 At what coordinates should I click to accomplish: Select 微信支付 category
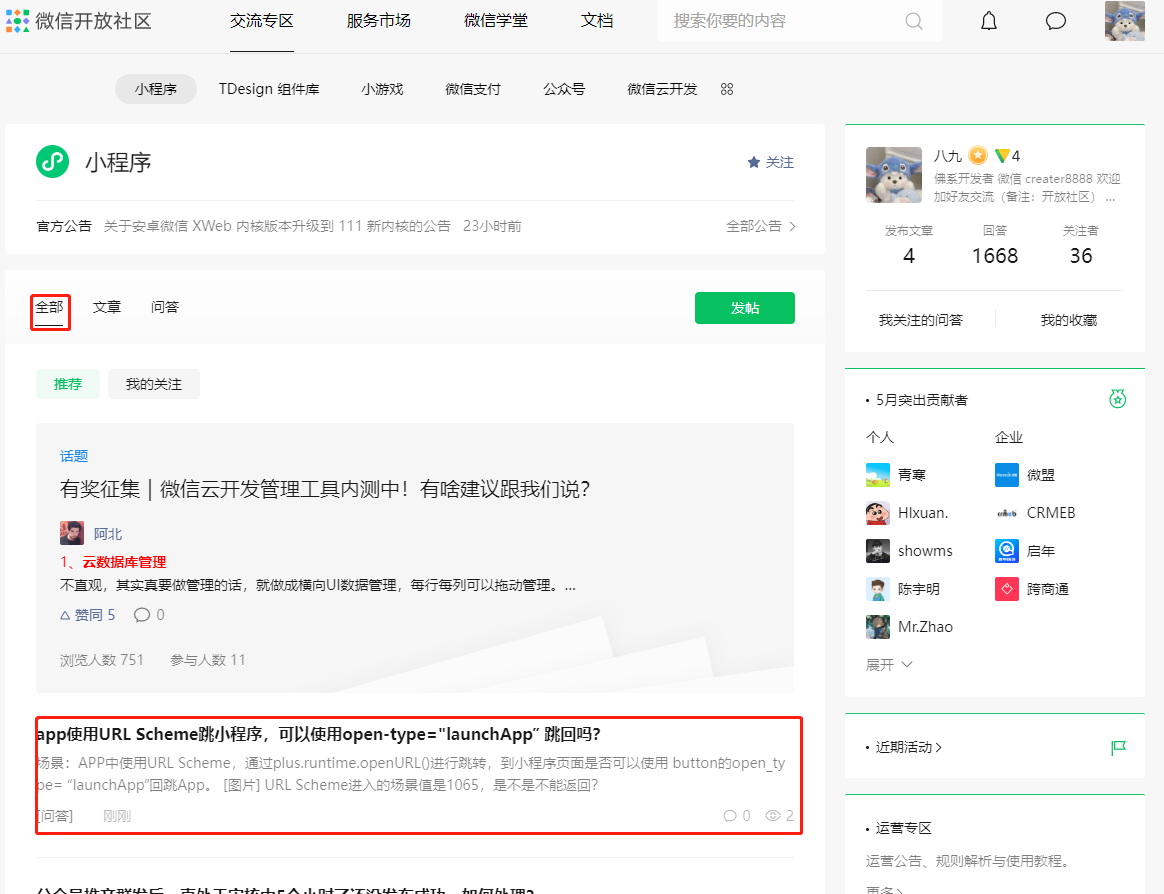click(x=473, y=89)
